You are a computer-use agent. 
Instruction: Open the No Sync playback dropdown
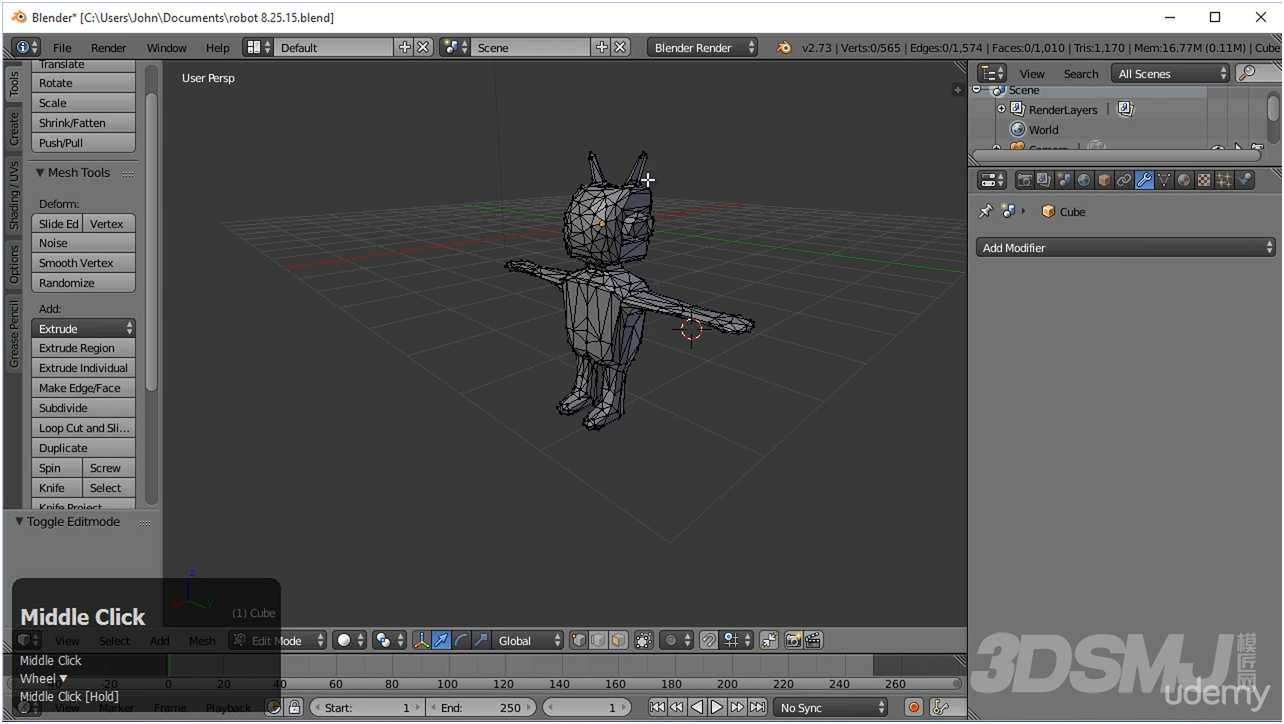coord(830,707)
